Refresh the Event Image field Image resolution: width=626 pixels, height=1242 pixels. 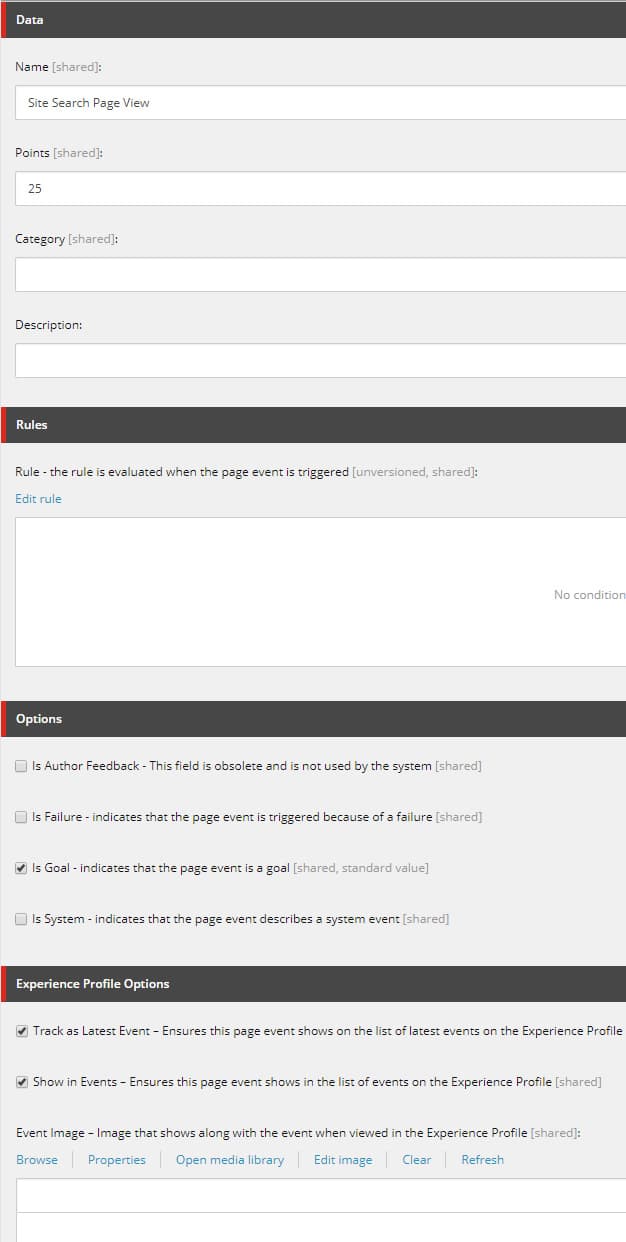point(482,1160)
